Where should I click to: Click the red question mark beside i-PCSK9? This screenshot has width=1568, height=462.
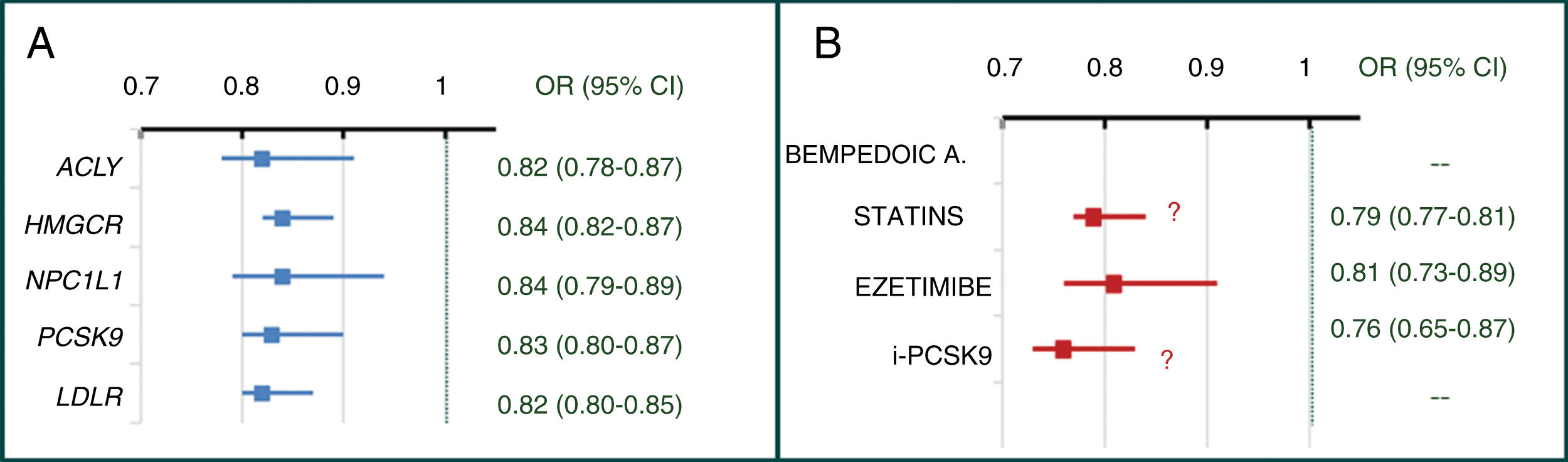coord(1167,360)
